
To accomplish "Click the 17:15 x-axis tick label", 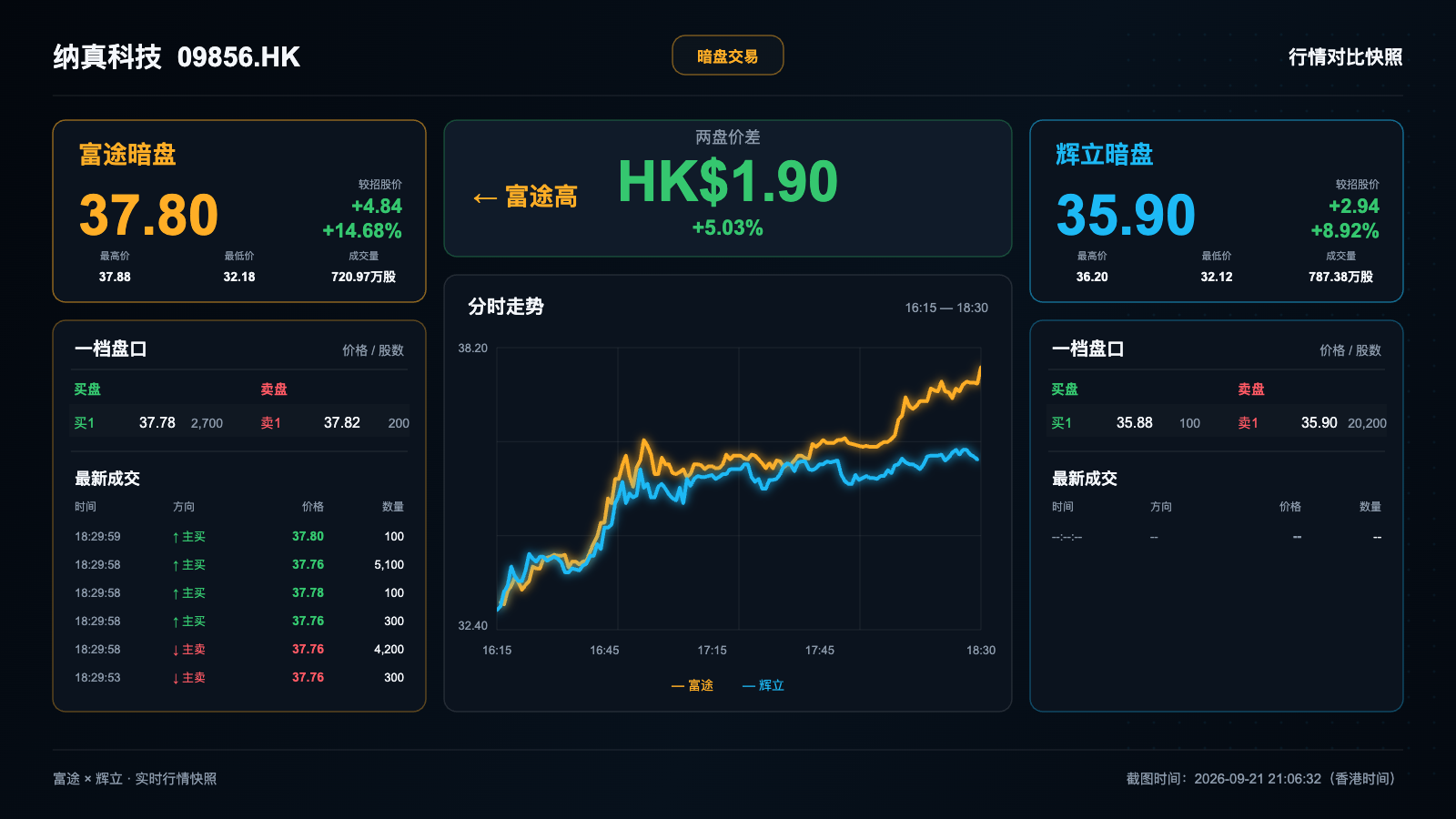I will pyautogui.click(x=713, y=650).
